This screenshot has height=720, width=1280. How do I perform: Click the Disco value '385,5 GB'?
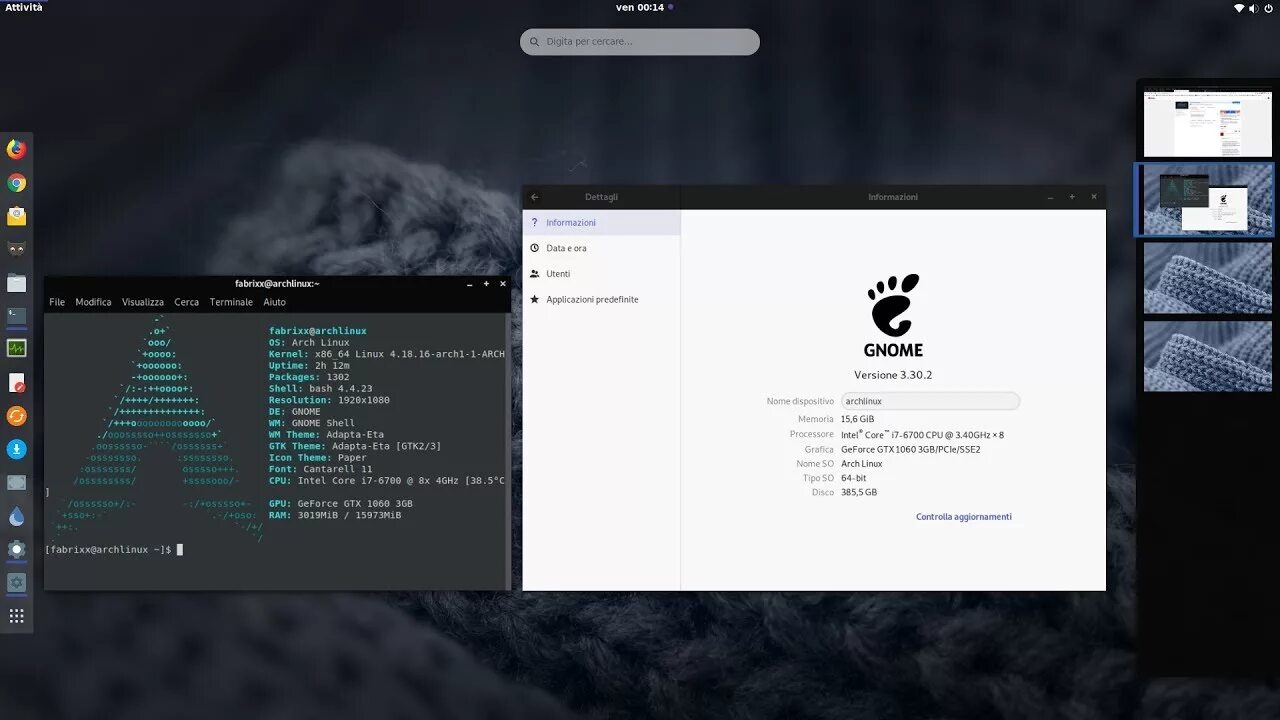coord(859,493)
